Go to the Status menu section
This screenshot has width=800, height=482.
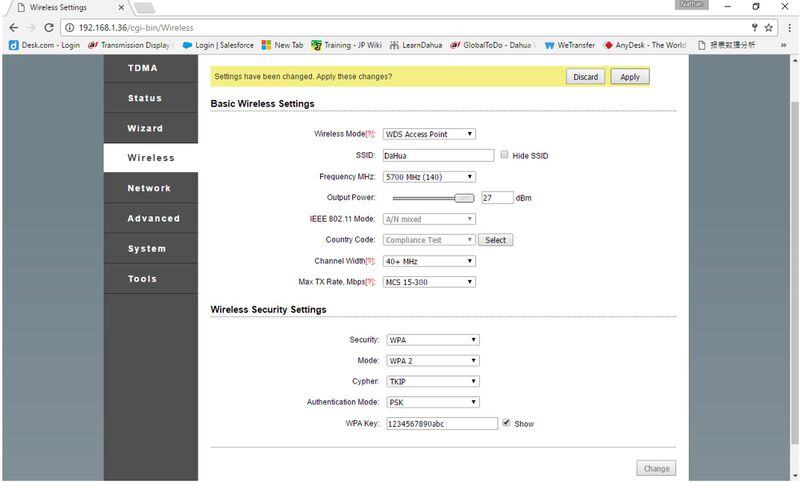coord(151,98)
